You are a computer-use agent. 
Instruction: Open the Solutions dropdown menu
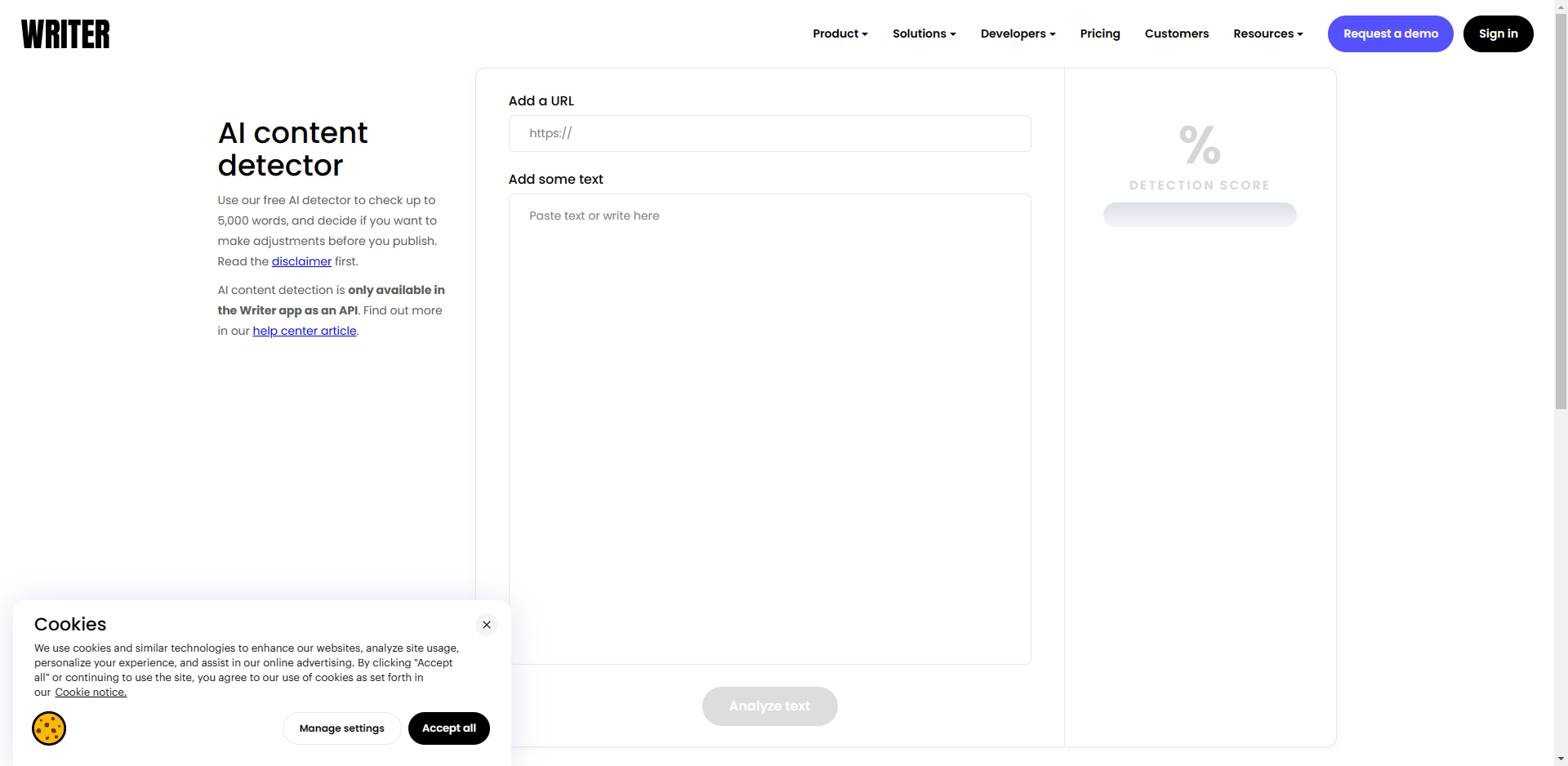[924, 33]
